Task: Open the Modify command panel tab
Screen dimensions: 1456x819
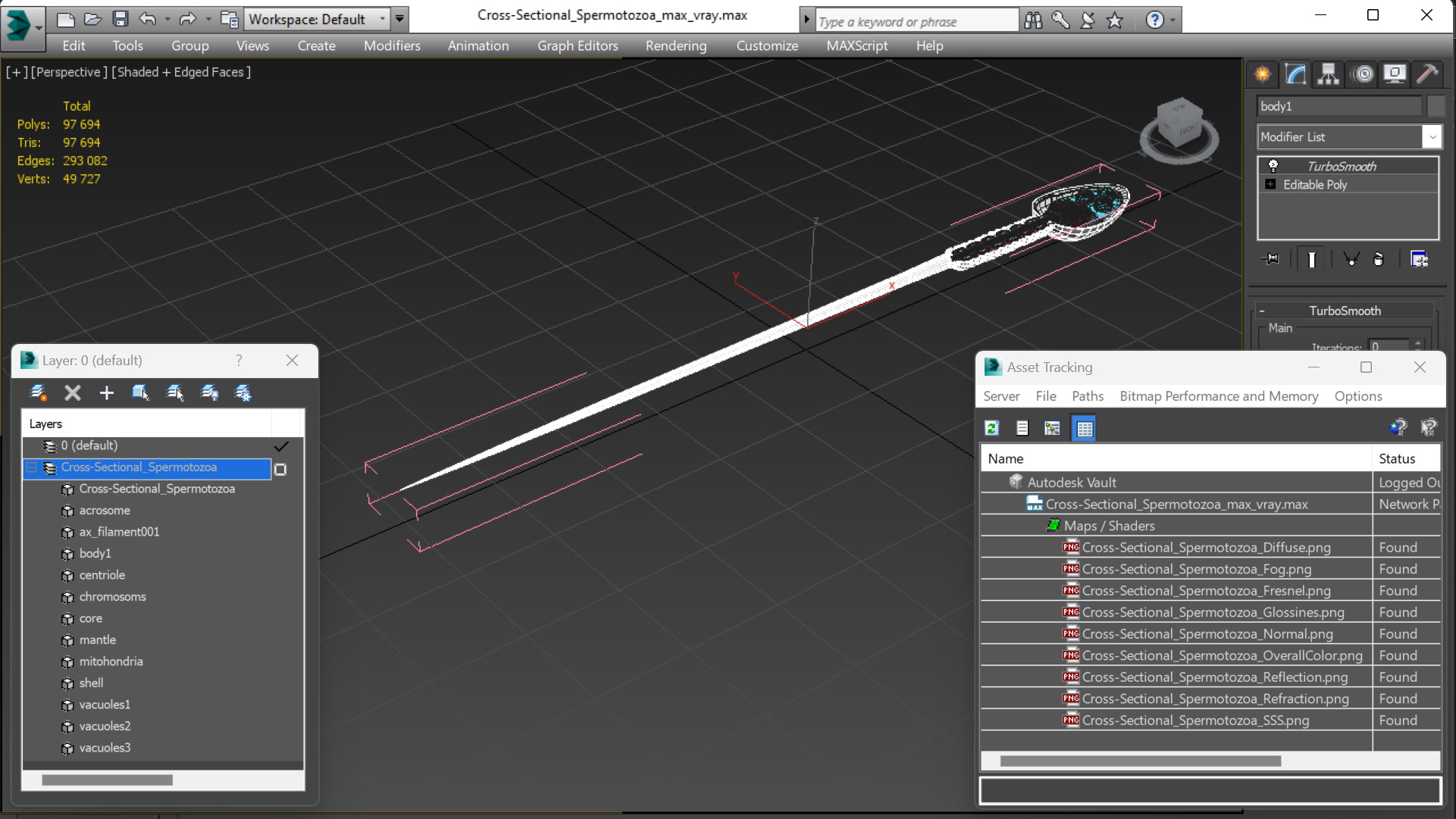Action: 1295,73
